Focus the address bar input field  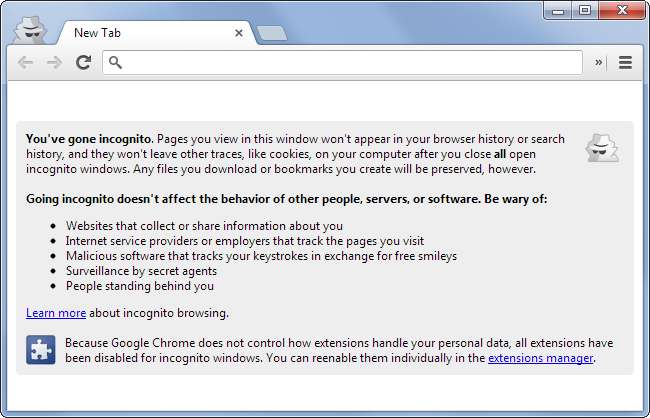350,62
